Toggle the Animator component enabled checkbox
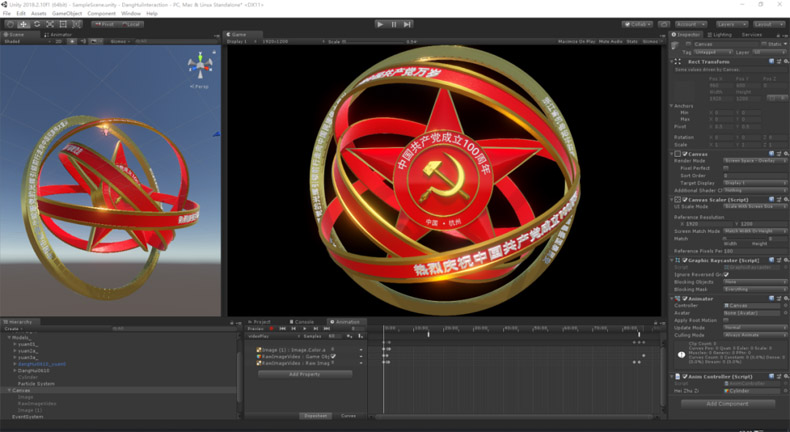This screenshot has height=432, width=790. 685,298
